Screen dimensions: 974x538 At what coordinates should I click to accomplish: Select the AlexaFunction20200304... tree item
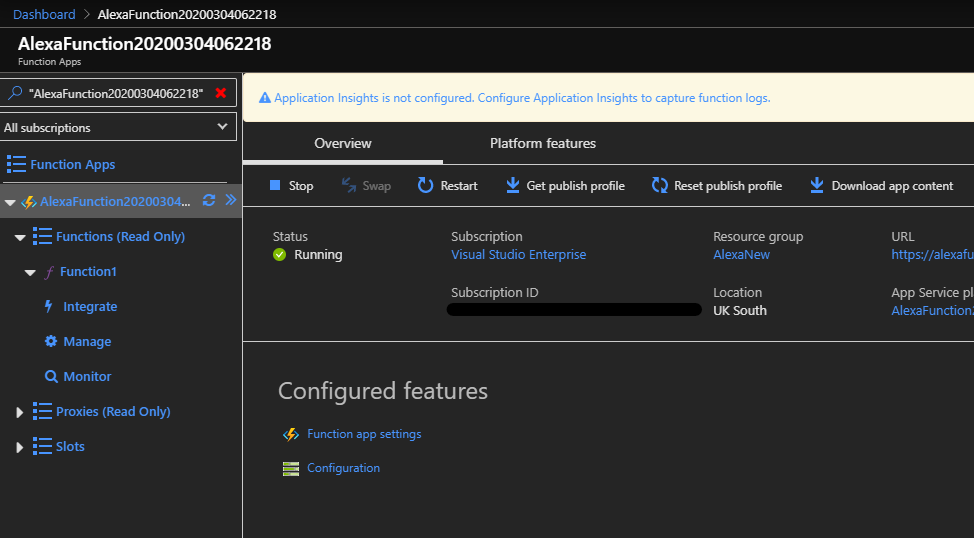coord(116,201)
